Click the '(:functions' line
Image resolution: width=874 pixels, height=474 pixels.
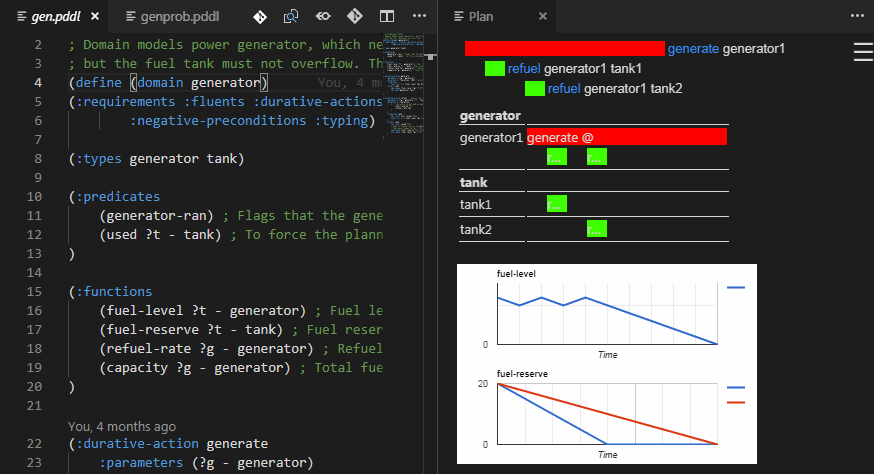coord(110,291)
